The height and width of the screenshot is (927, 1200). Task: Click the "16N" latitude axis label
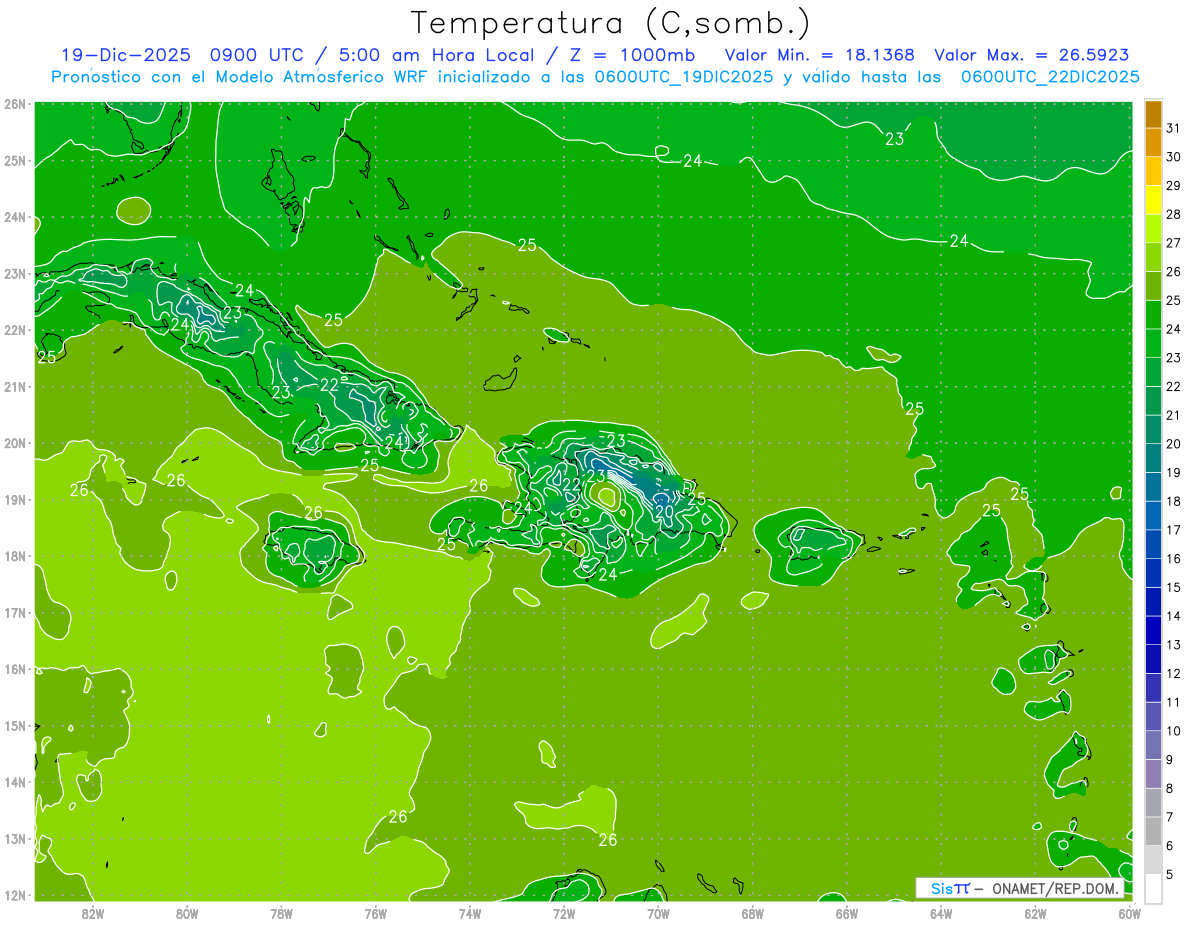[x=15, y=669]
